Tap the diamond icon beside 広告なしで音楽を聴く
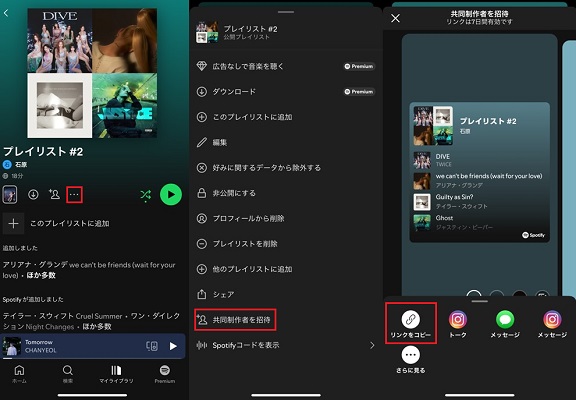Screen dimensions: 576x400 [x=202, y=66]
